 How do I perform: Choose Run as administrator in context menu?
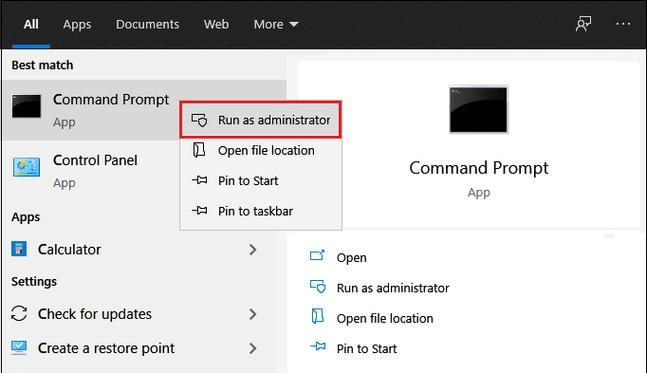point(261,120)
